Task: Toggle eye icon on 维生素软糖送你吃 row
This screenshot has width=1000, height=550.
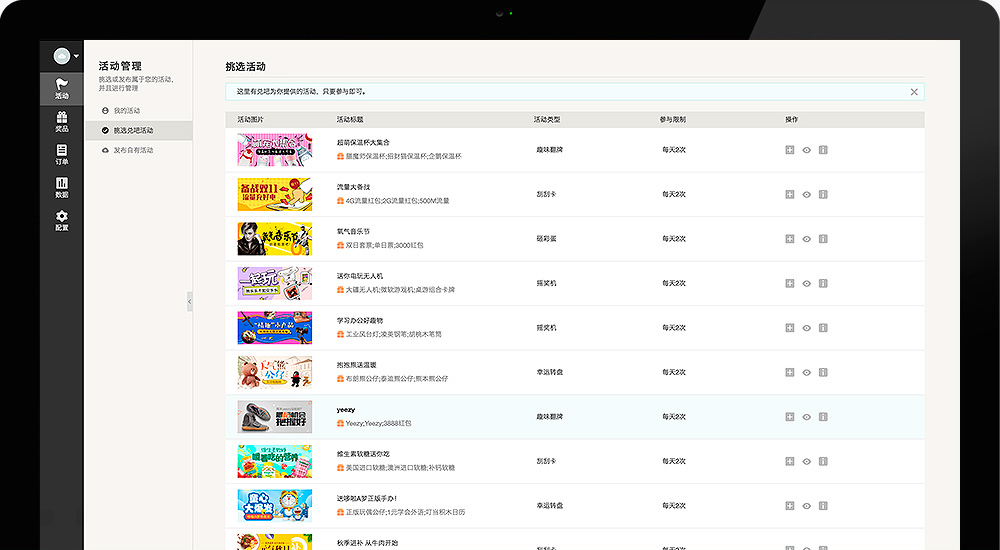Action: coord(806,461)
